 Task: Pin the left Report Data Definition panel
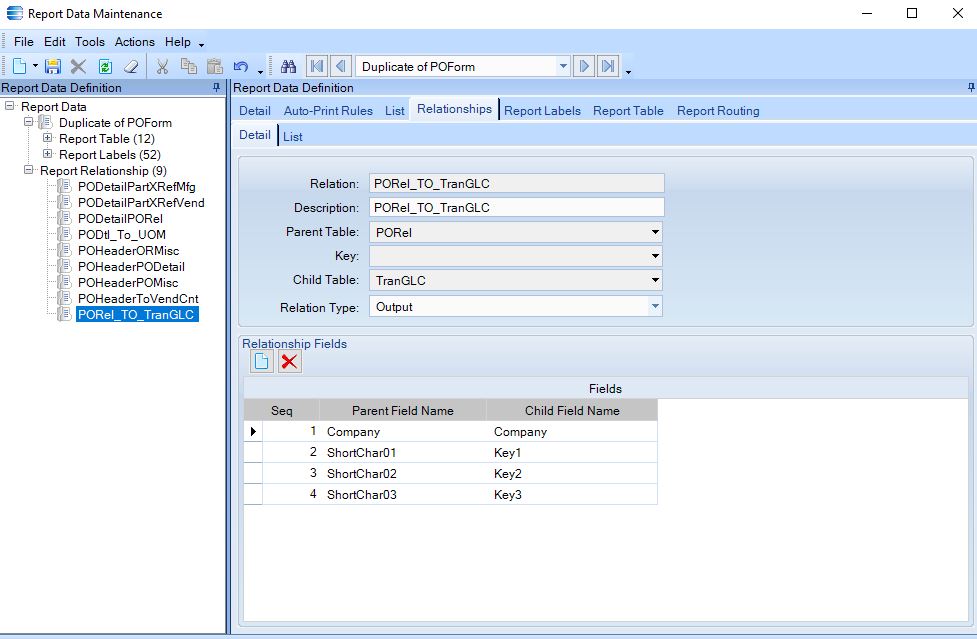tap(216, 87)
